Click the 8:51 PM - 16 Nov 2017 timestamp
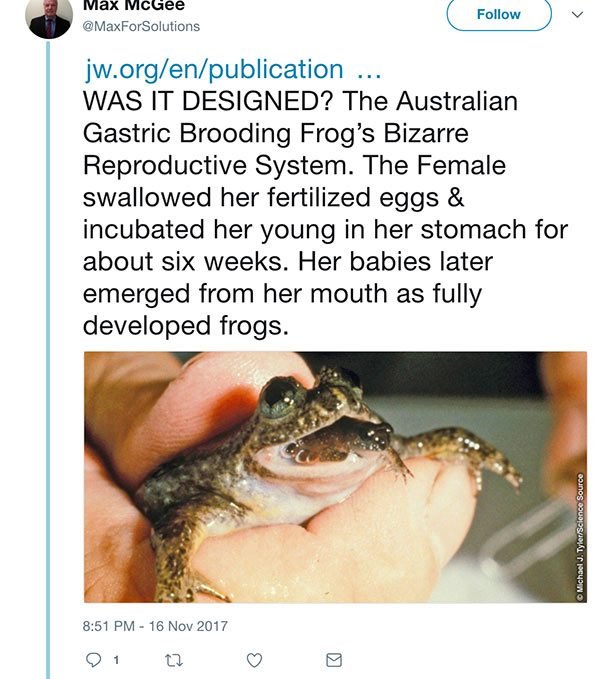This screenshot has height=679, width=610. pos(156,626)
